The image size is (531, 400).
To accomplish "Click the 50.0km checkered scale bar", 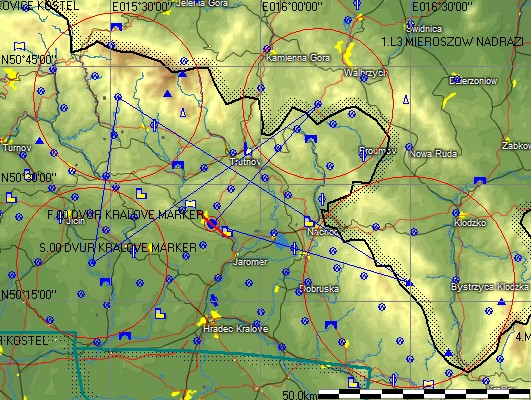I will click(425, 394).
